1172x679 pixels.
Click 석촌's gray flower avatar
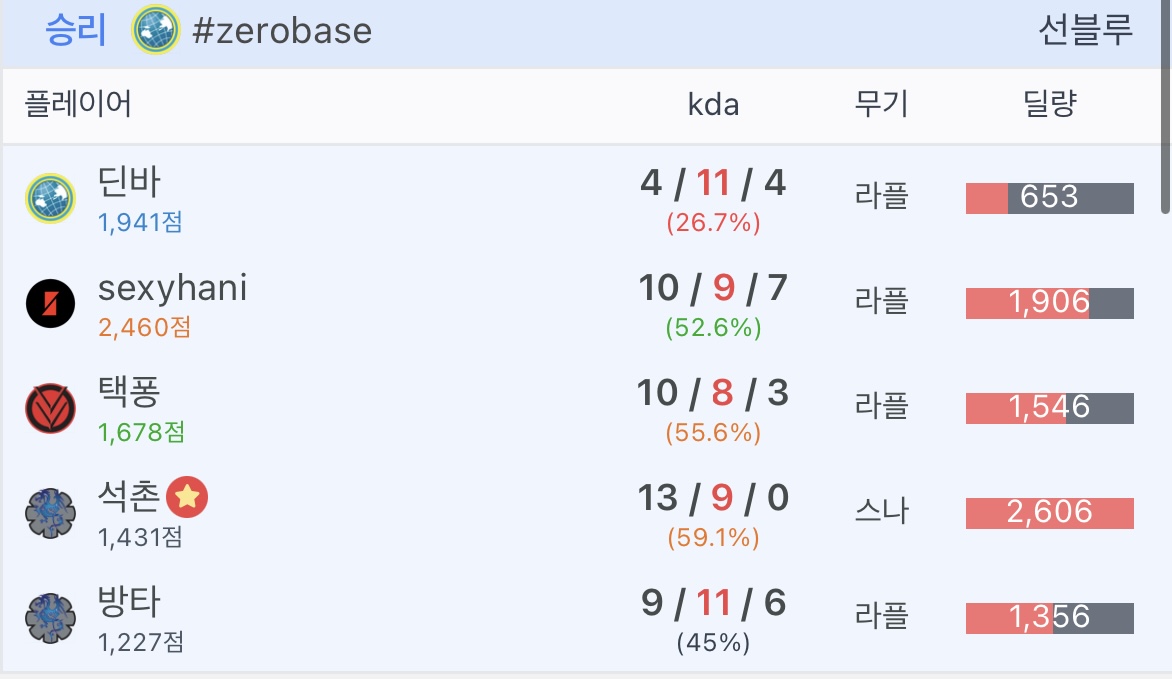click(50, 513)
